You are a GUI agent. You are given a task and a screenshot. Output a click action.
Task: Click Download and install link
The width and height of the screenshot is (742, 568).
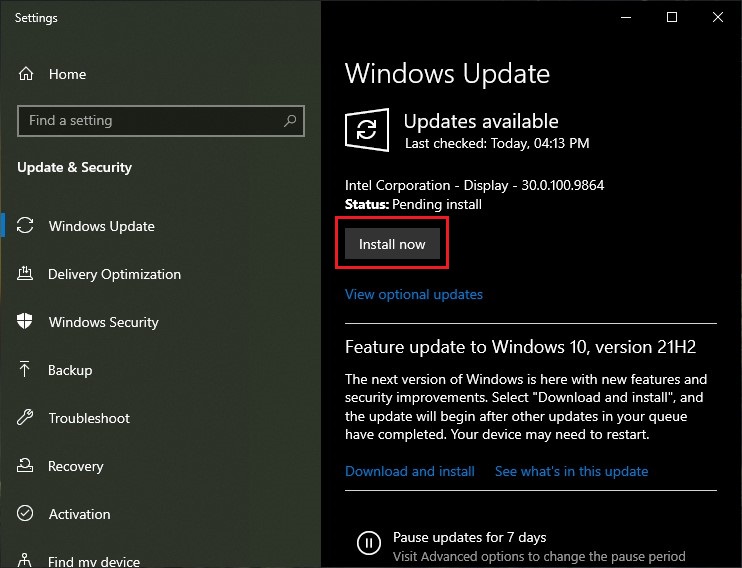tap(410, 471)
